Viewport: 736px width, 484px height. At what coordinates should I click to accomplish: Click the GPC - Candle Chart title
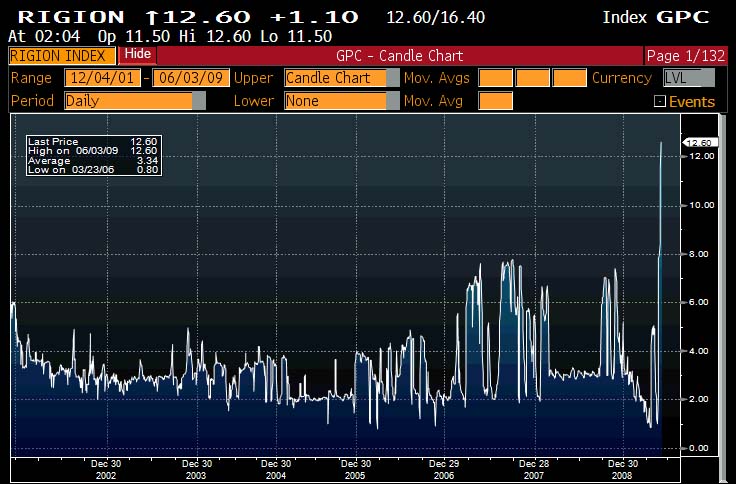[x=399, y=56]
